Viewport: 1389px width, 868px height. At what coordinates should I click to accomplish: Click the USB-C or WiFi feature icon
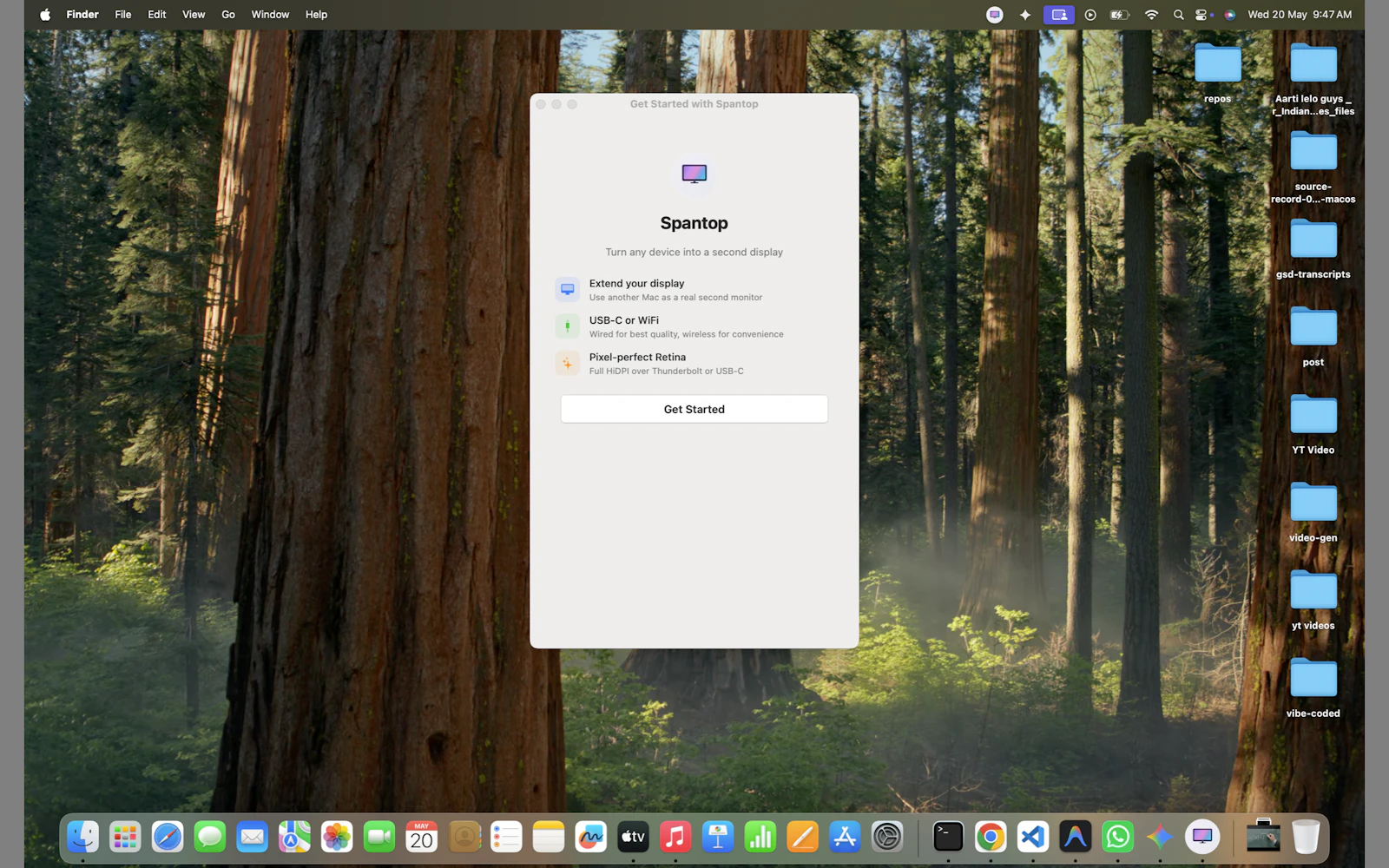567,326
